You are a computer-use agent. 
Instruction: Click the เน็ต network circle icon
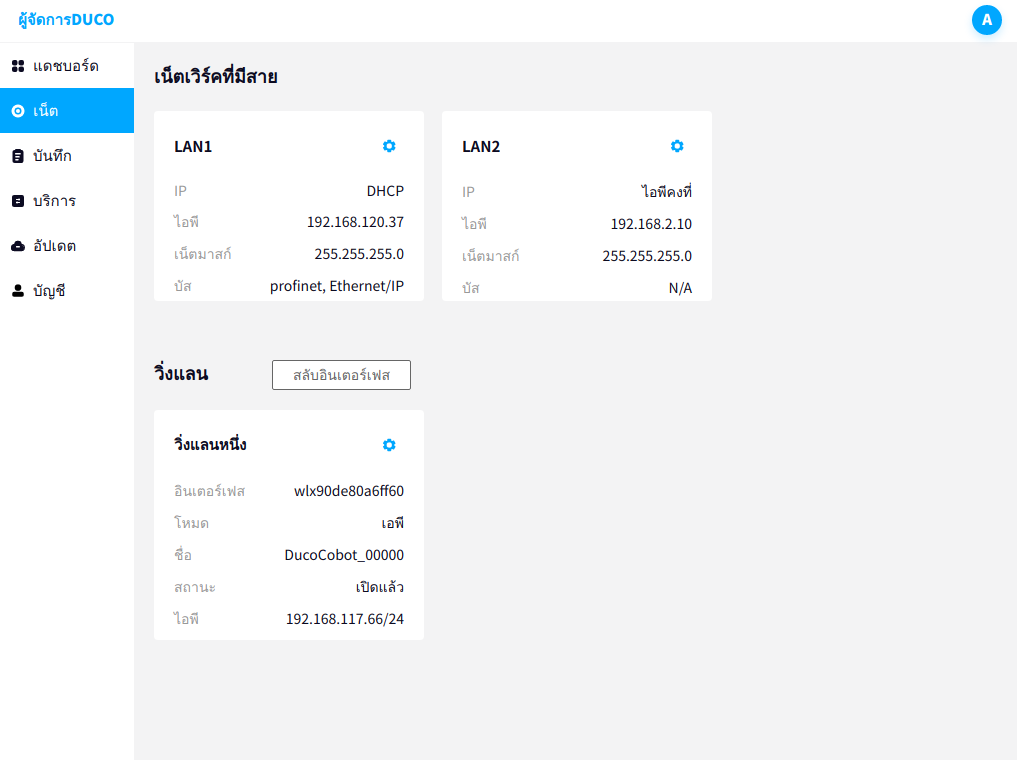pos(18,111)
